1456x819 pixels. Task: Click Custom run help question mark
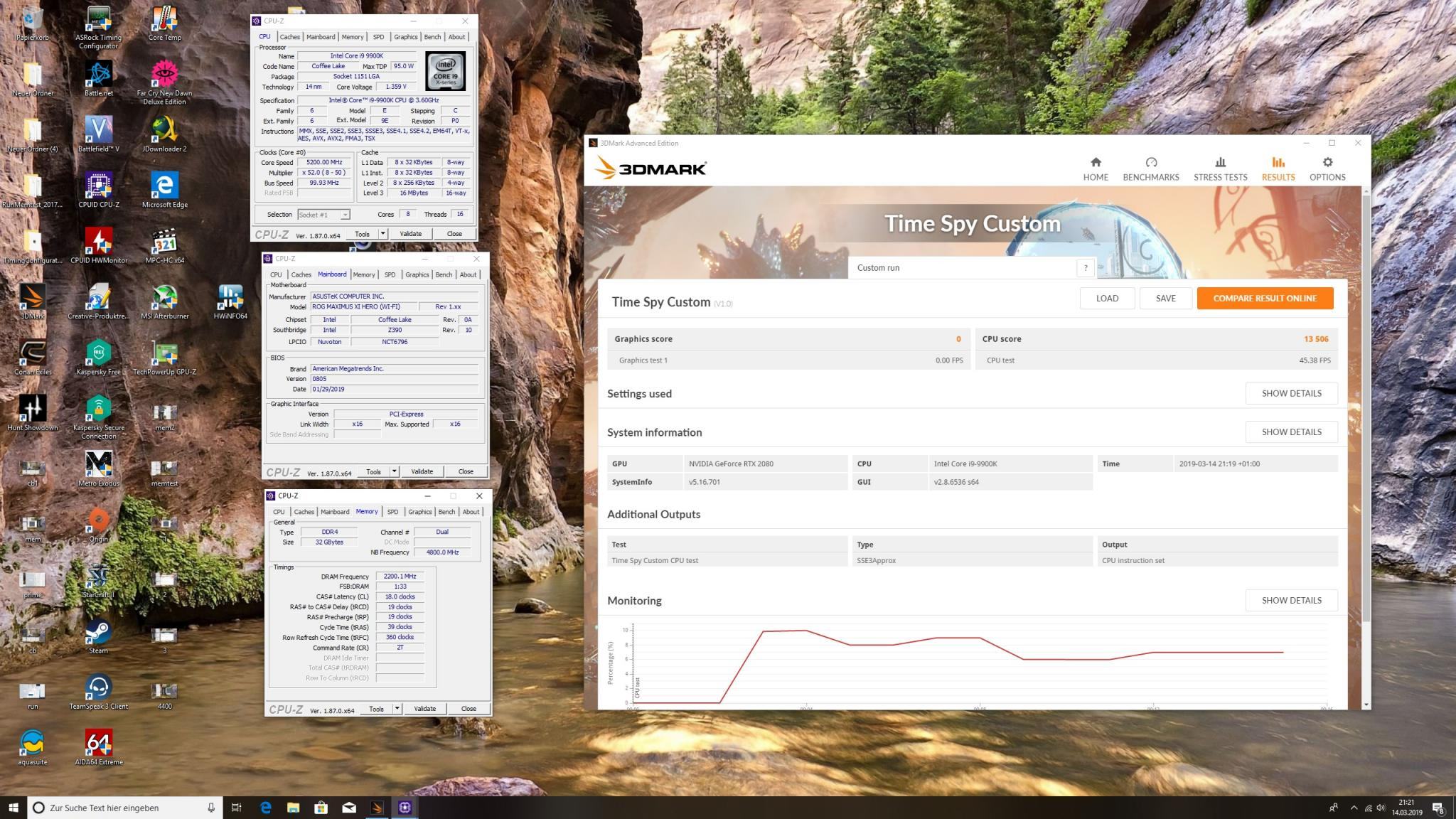pos(1085,268)
